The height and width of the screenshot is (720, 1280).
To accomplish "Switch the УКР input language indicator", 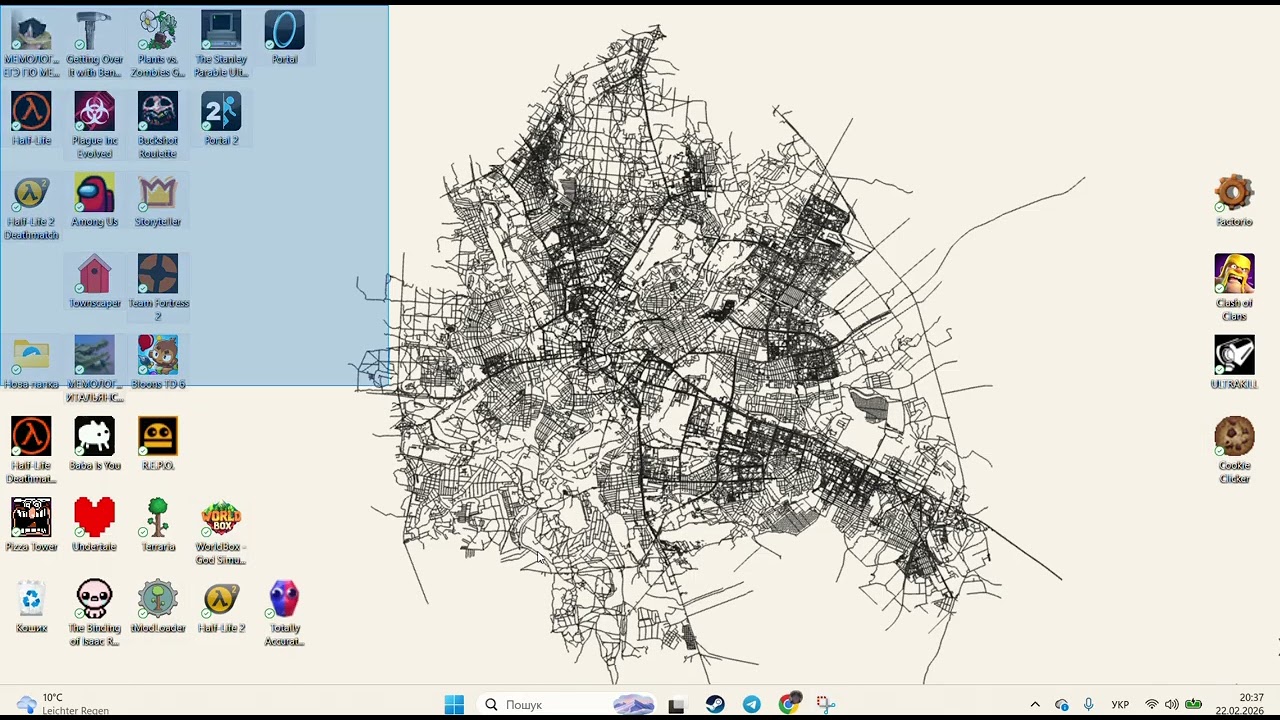I will click(x=1121, y=705).
